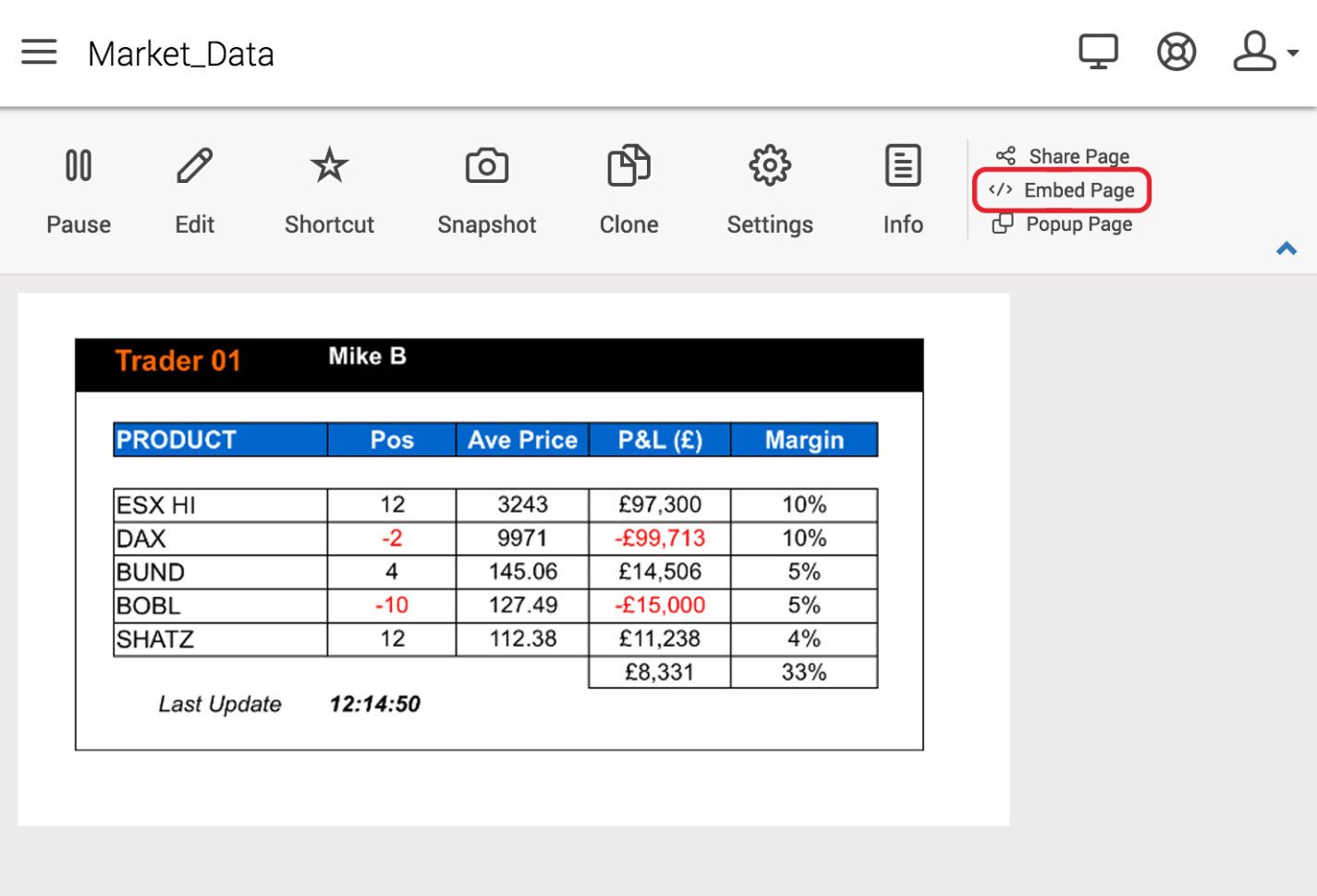The width and height of the screenshot is (1317, 896).
Task: Click the -10 position cell
Action: [x=392, y=606]
